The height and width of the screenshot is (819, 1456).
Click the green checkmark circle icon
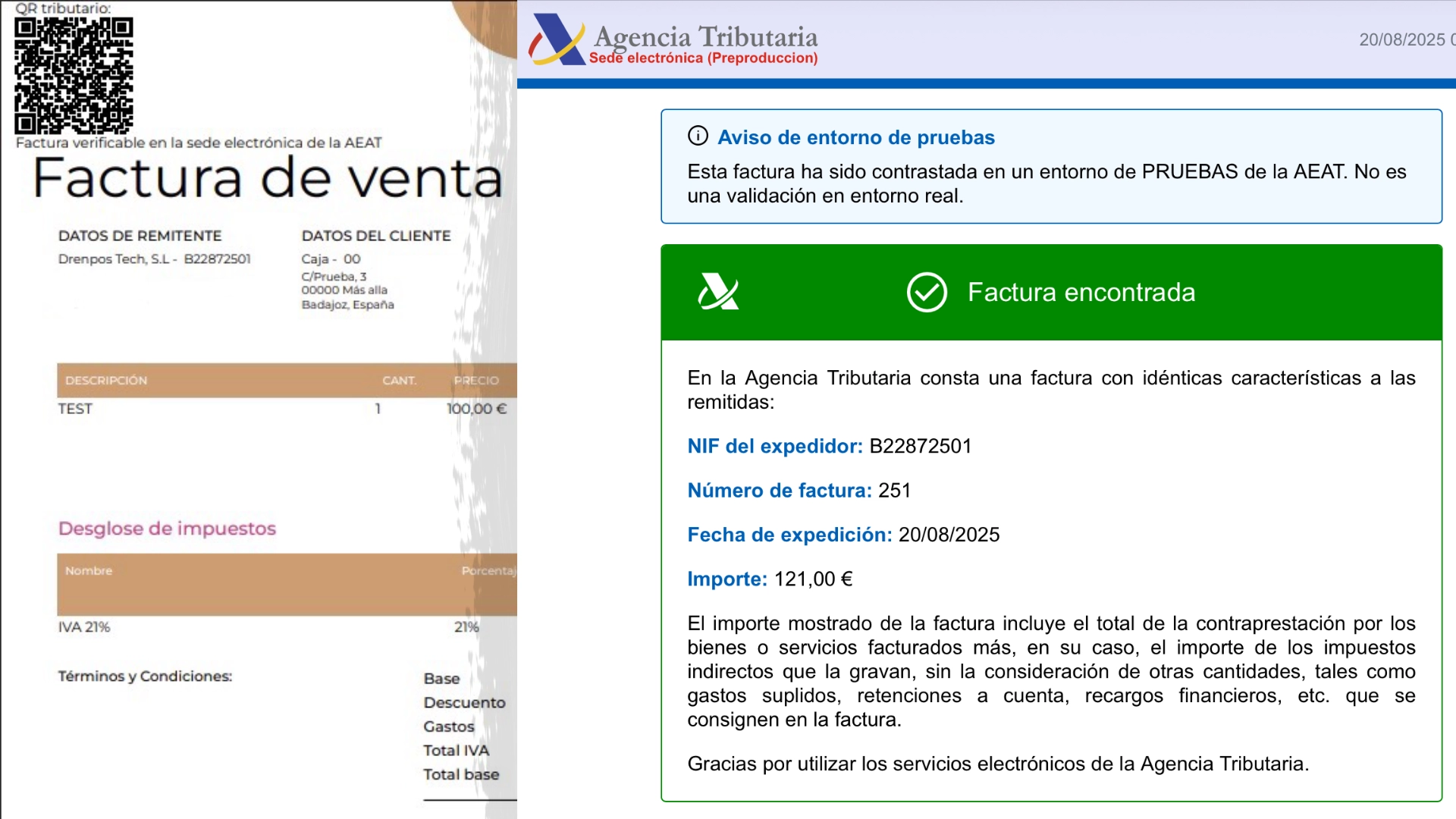coord(927,292)
